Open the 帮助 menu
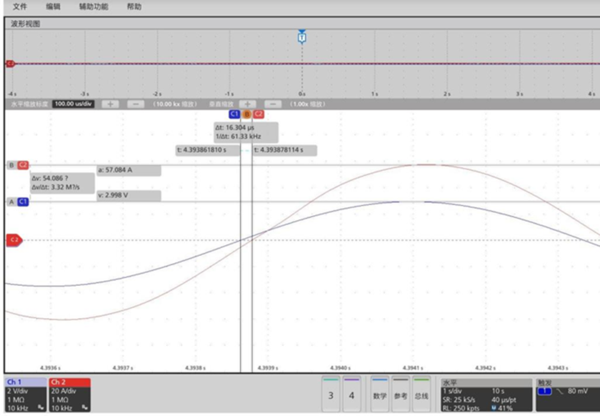This screenshot has height=416, width=600. [x=135, y=6]
